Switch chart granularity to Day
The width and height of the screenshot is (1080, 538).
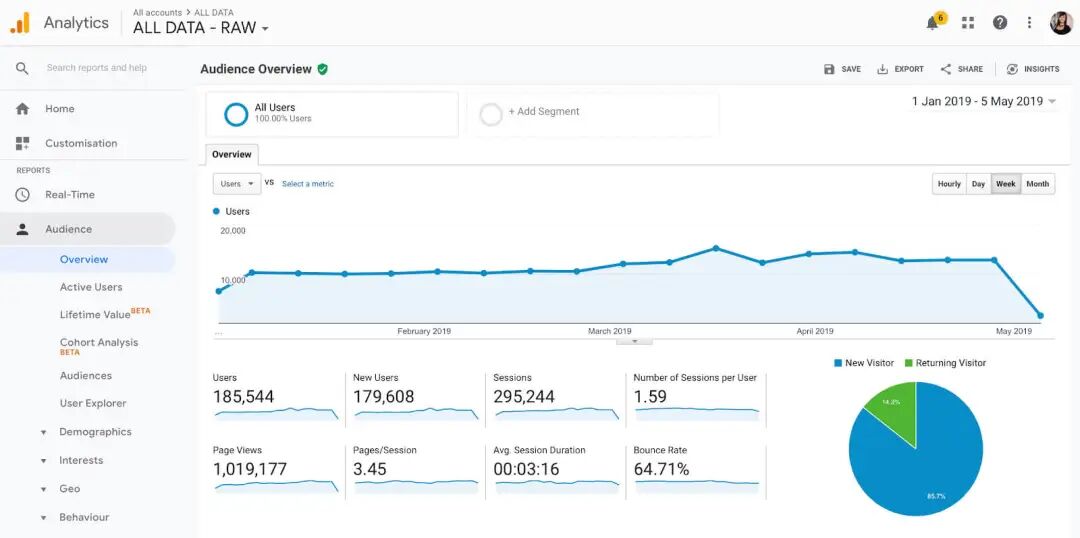click(x=978, y=184)
